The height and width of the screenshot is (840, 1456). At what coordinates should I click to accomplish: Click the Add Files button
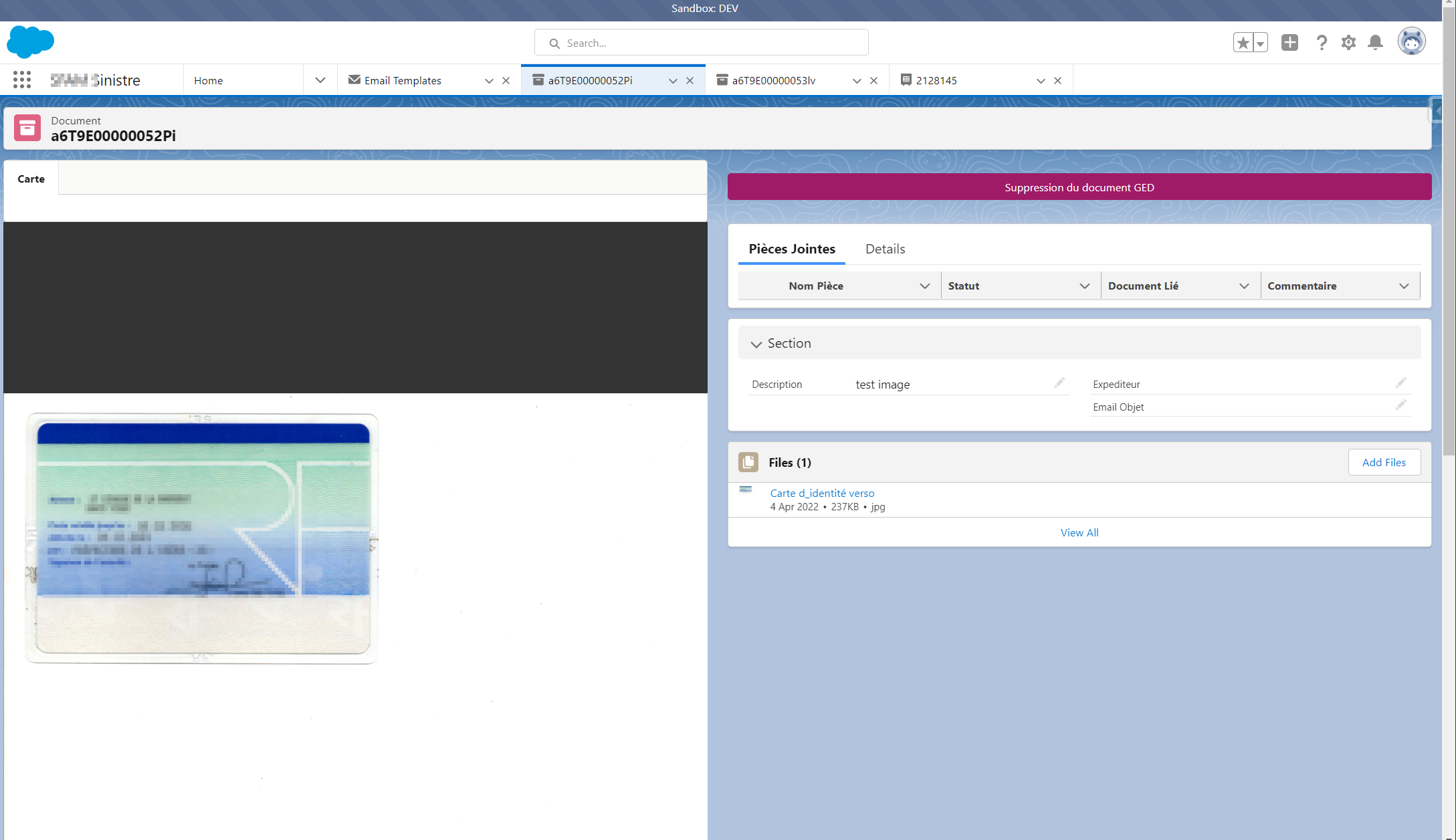(1384, 462)
